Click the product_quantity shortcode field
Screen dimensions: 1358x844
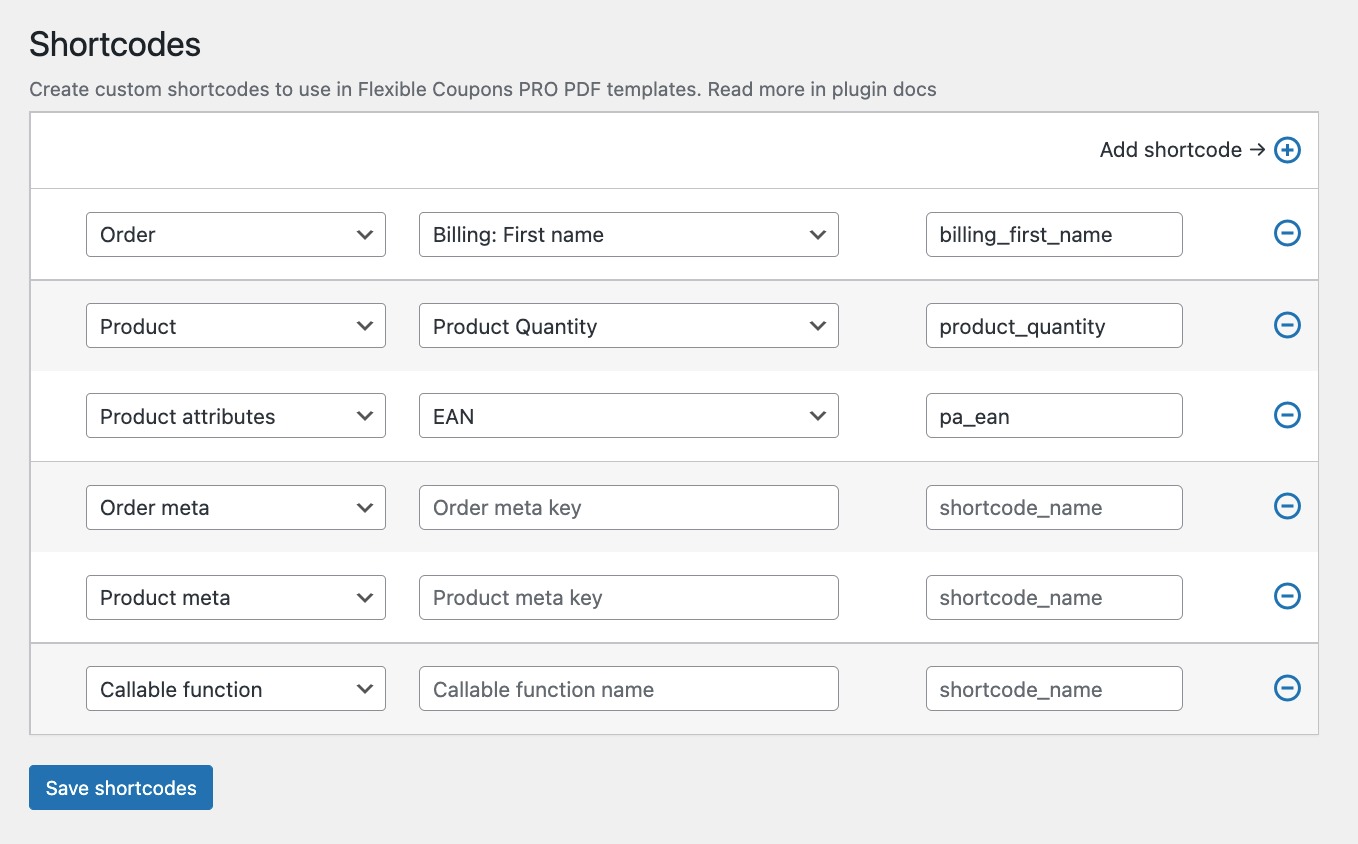[1054, 326]
